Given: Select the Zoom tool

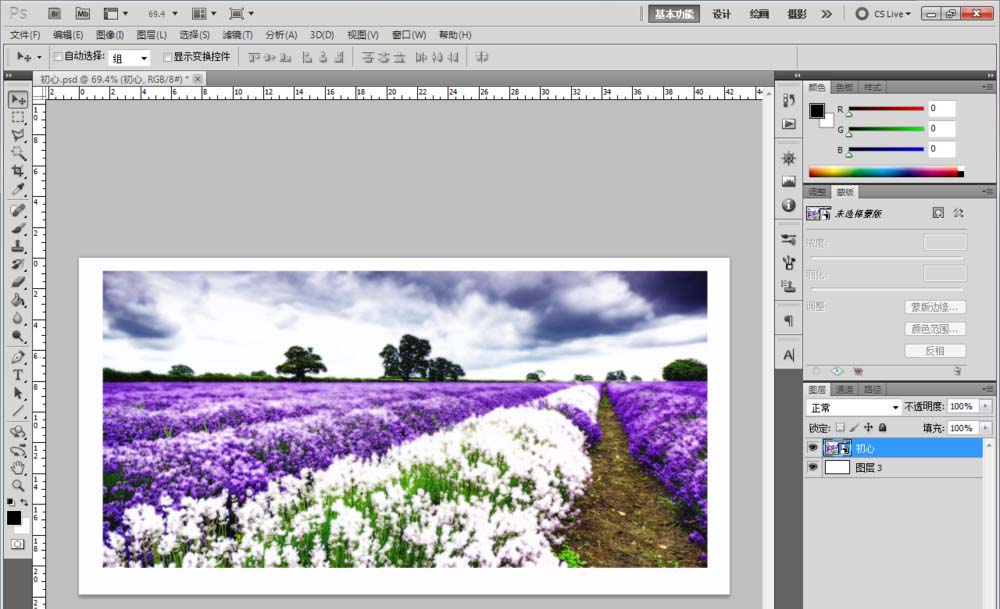Looking at the screenshot, I should (18, 486).
